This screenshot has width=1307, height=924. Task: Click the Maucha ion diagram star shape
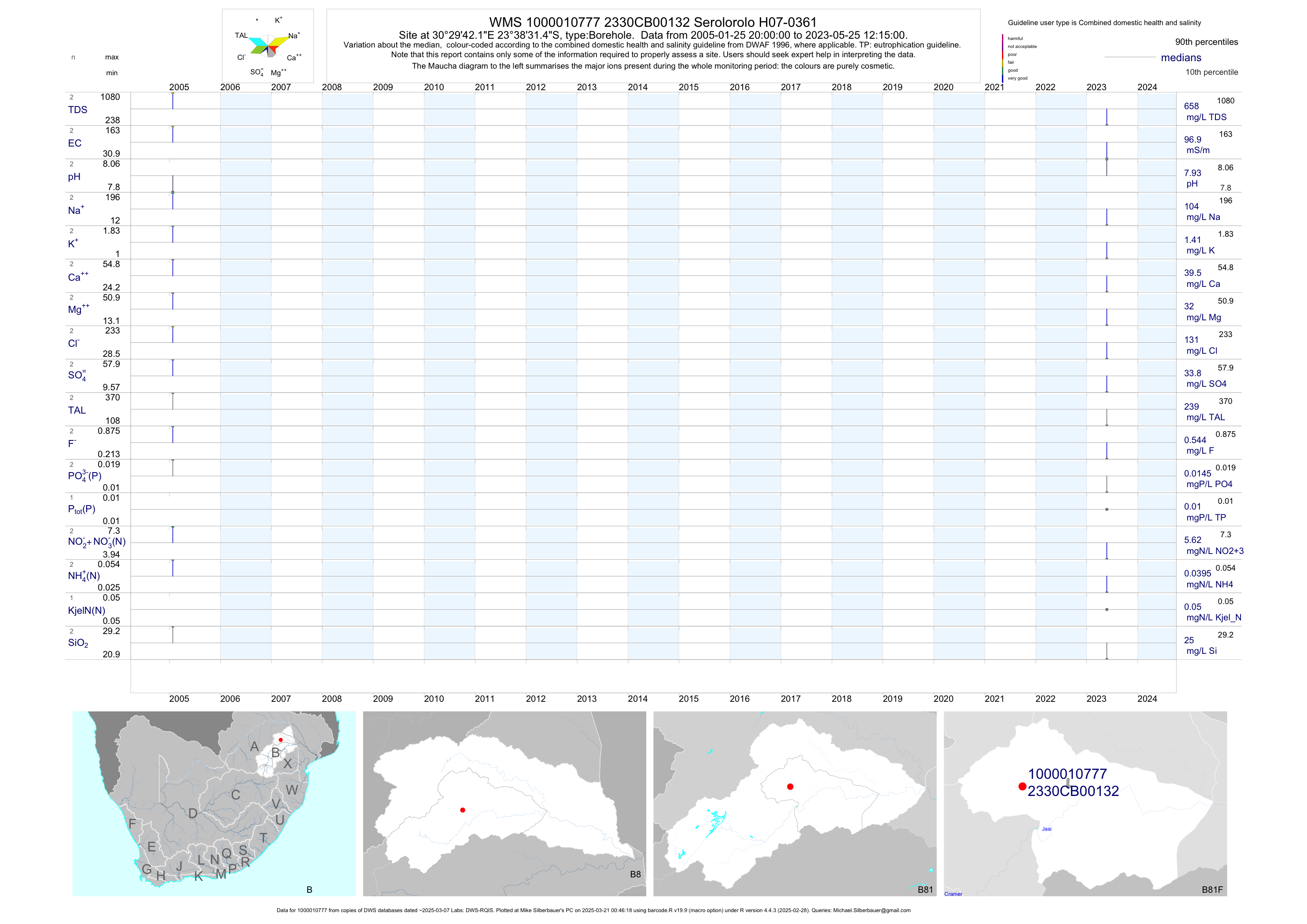(269, 45)
